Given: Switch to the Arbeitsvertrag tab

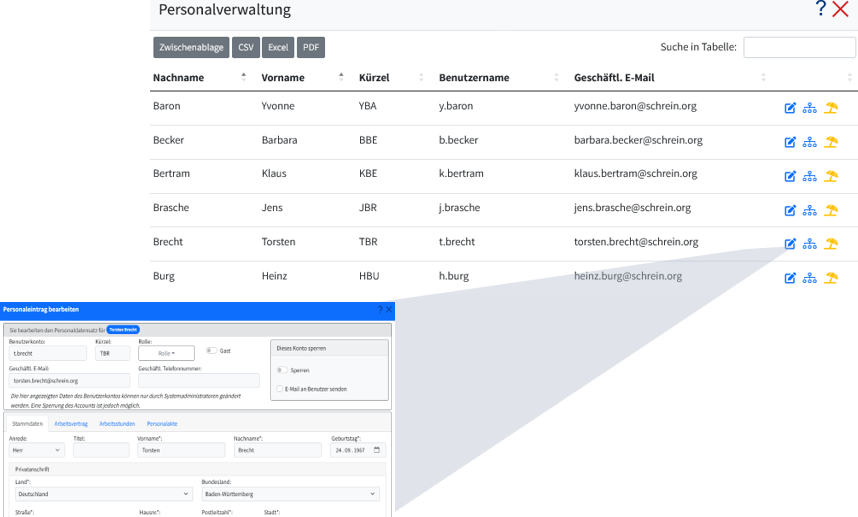Looking at the screenshot, I should click(71, 423).
